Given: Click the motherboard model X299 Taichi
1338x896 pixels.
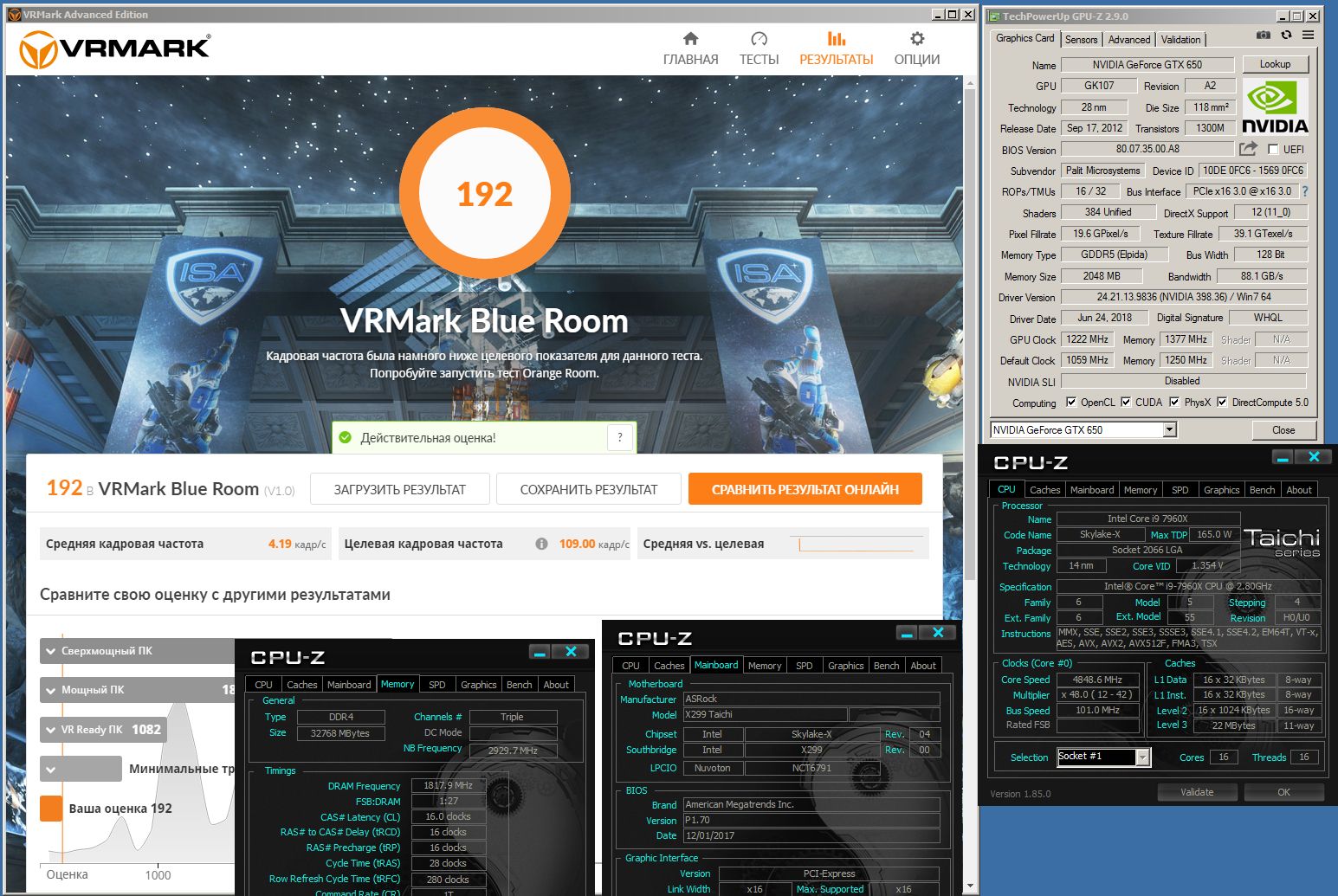Looking at the screenshot, I should [x=765, y=714].
